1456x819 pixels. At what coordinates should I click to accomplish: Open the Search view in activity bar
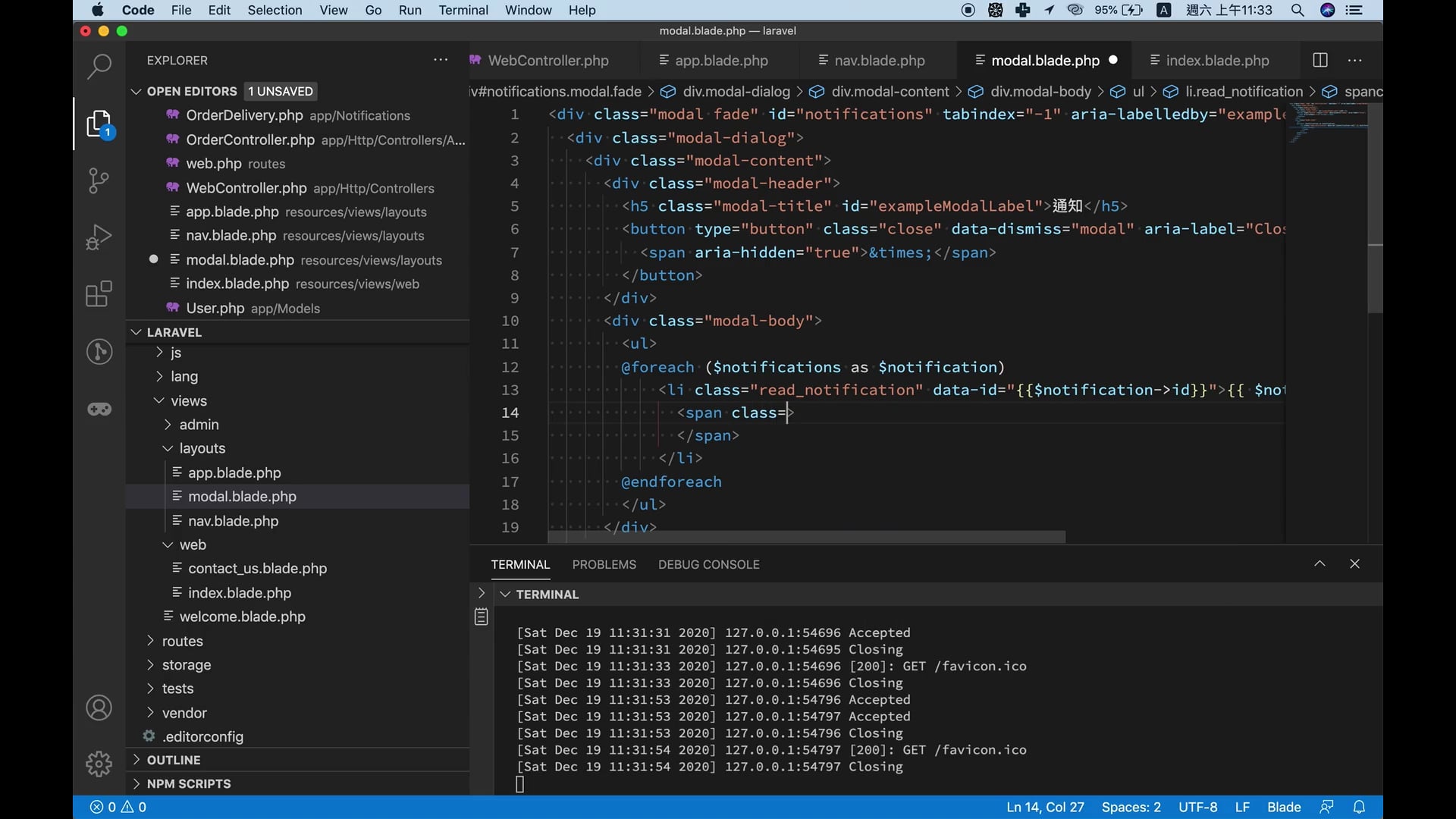coord(99,67)
